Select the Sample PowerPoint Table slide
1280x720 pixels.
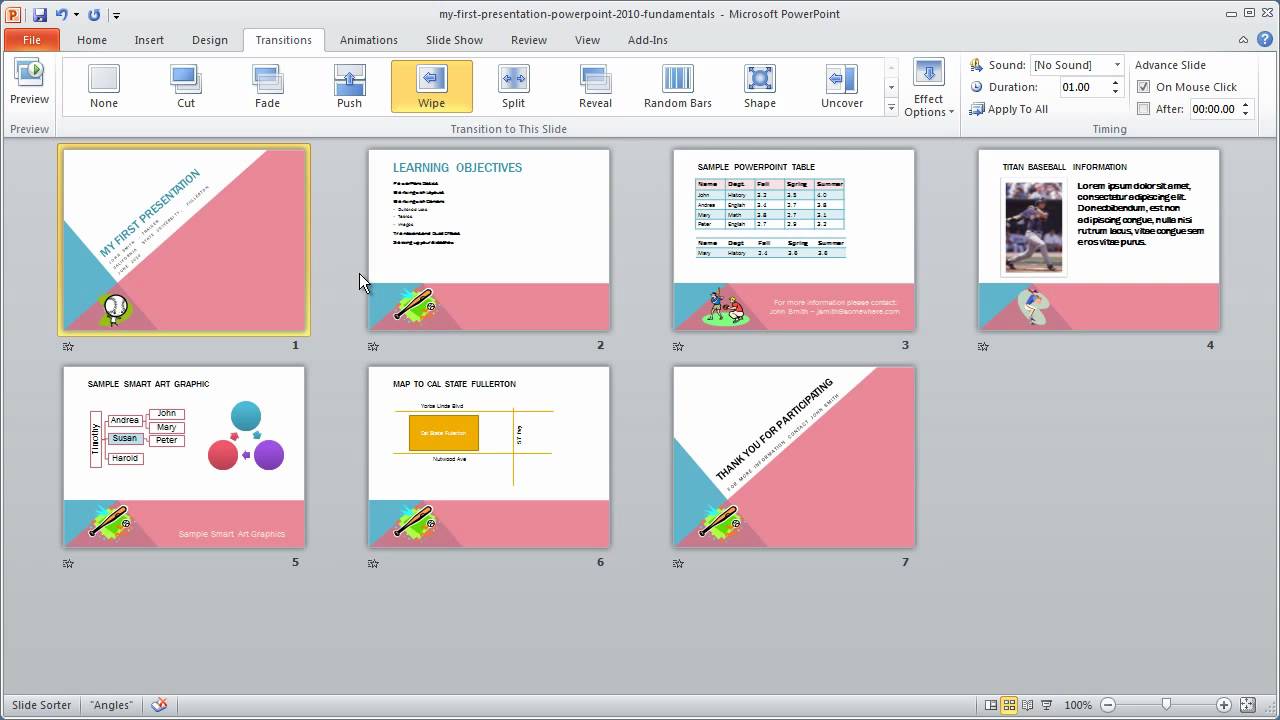pos(794,240)
